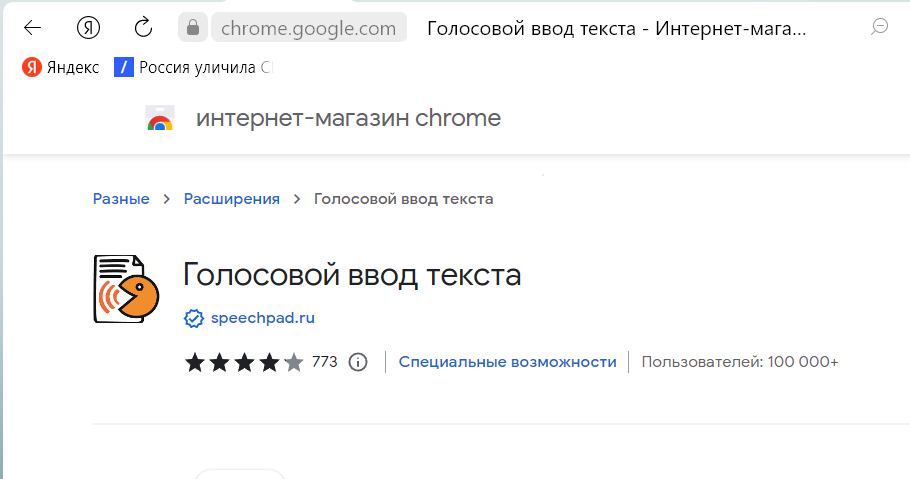Open the Разные breadcrumb link
This screenshot has height=479, width=910.
coord(121,199)
